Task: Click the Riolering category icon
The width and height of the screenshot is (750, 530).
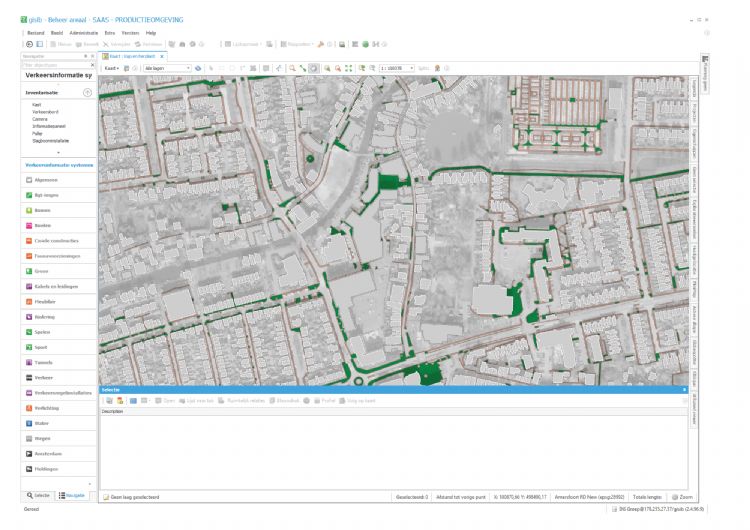Action: coord(27,317)
